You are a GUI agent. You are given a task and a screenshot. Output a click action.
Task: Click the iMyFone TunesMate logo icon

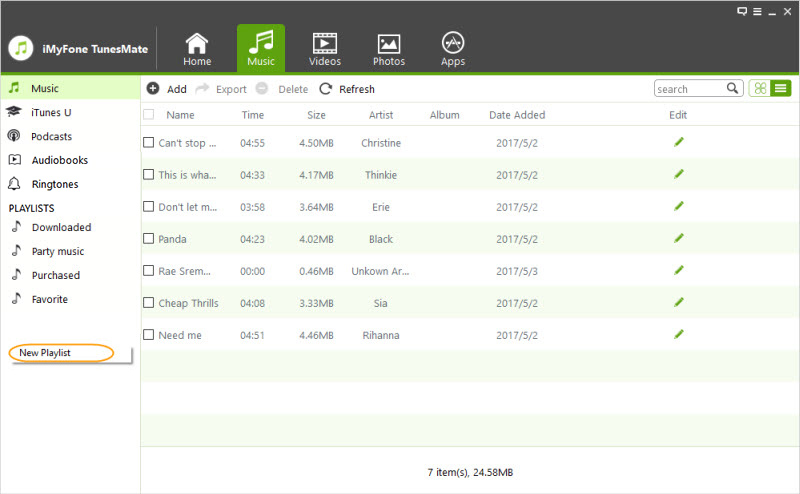point(21,48)
